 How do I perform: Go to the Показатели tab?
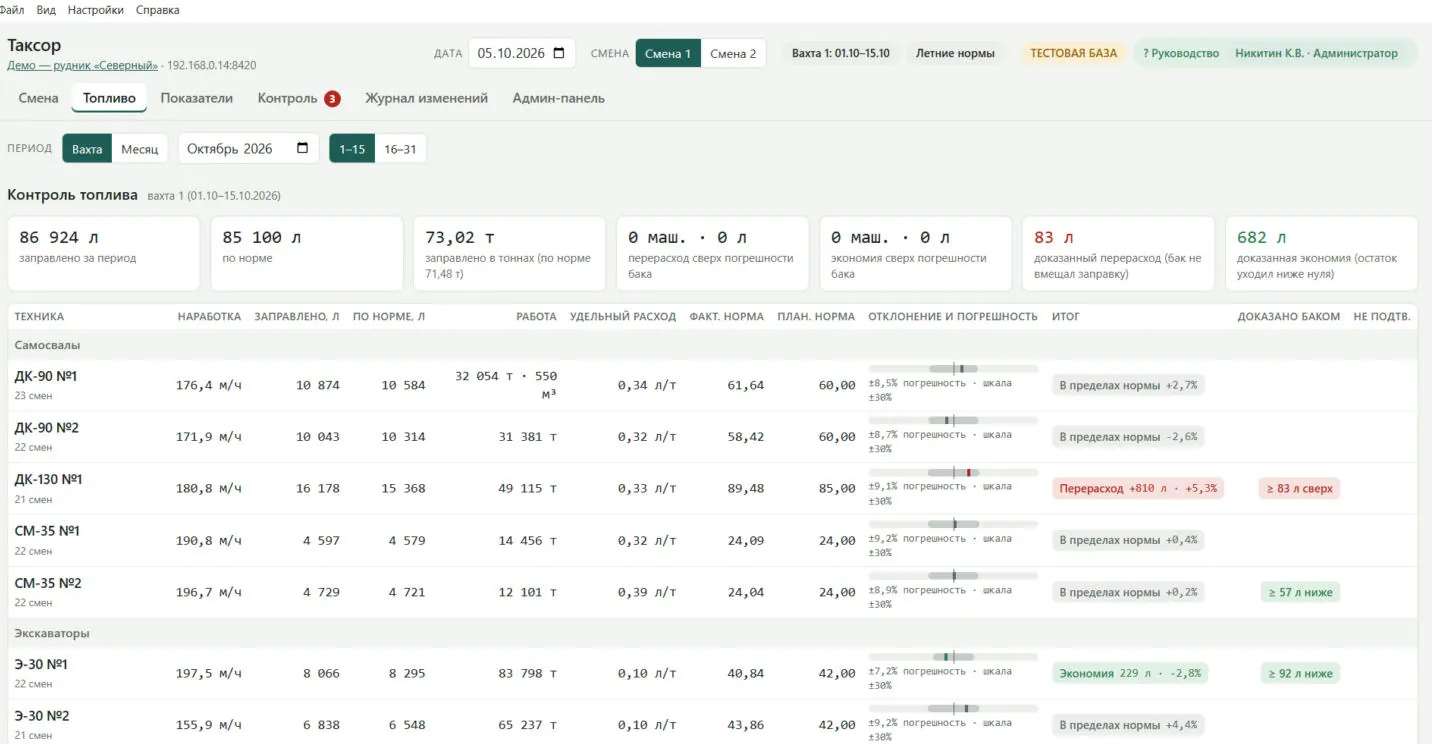tap(197, 98)
